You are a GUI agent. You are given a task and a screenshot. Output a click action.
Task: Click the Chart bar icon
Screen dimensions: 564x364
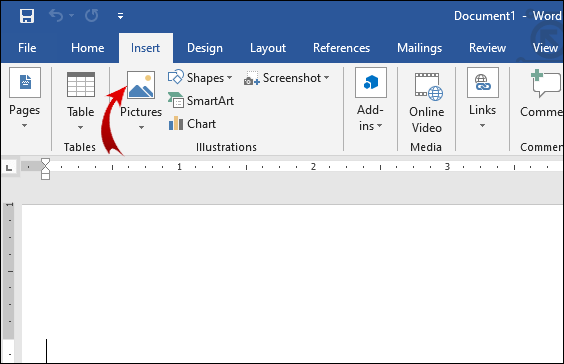(x=176, y=123)
